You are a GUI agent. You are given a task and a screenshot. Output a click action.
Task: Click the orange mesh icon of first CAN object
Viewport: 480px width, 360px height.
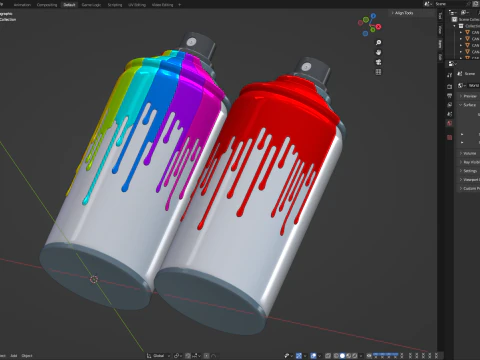tap(467, 32)
